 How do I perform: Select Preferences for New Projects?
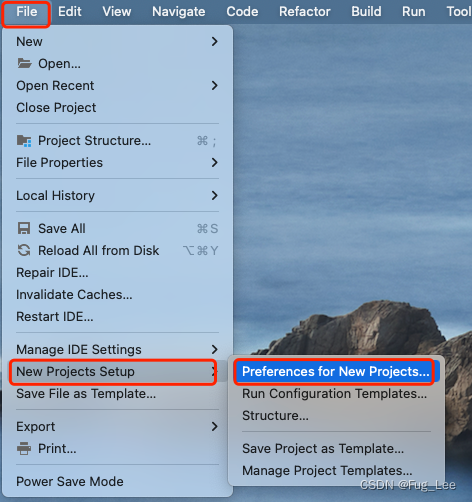click(336, 371)
